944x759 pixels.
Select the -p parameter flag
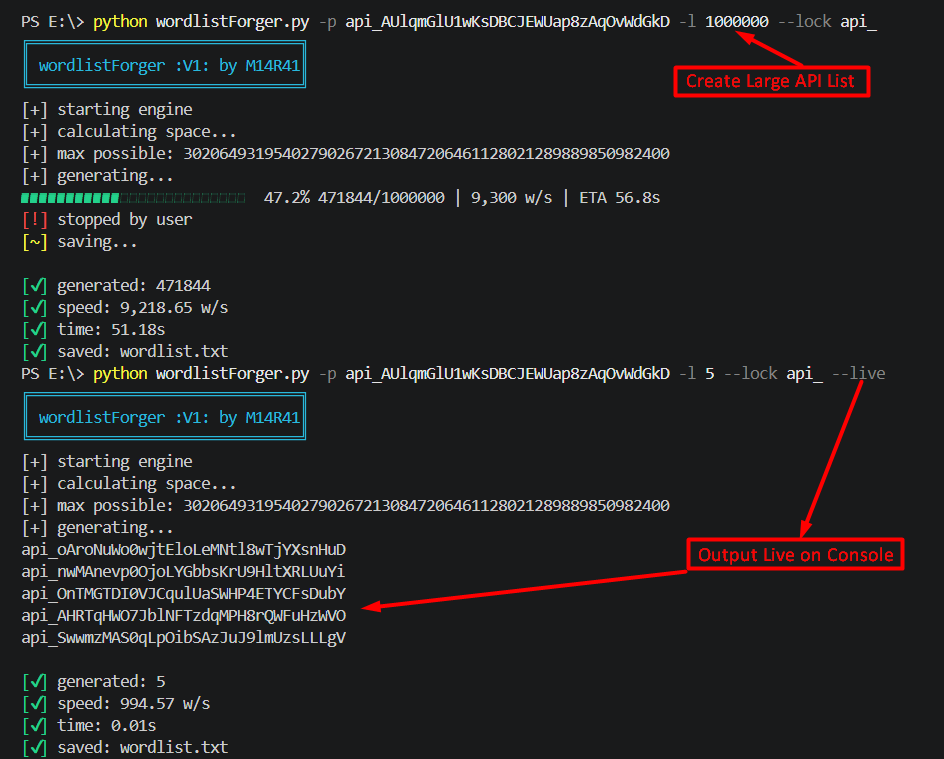327,20
